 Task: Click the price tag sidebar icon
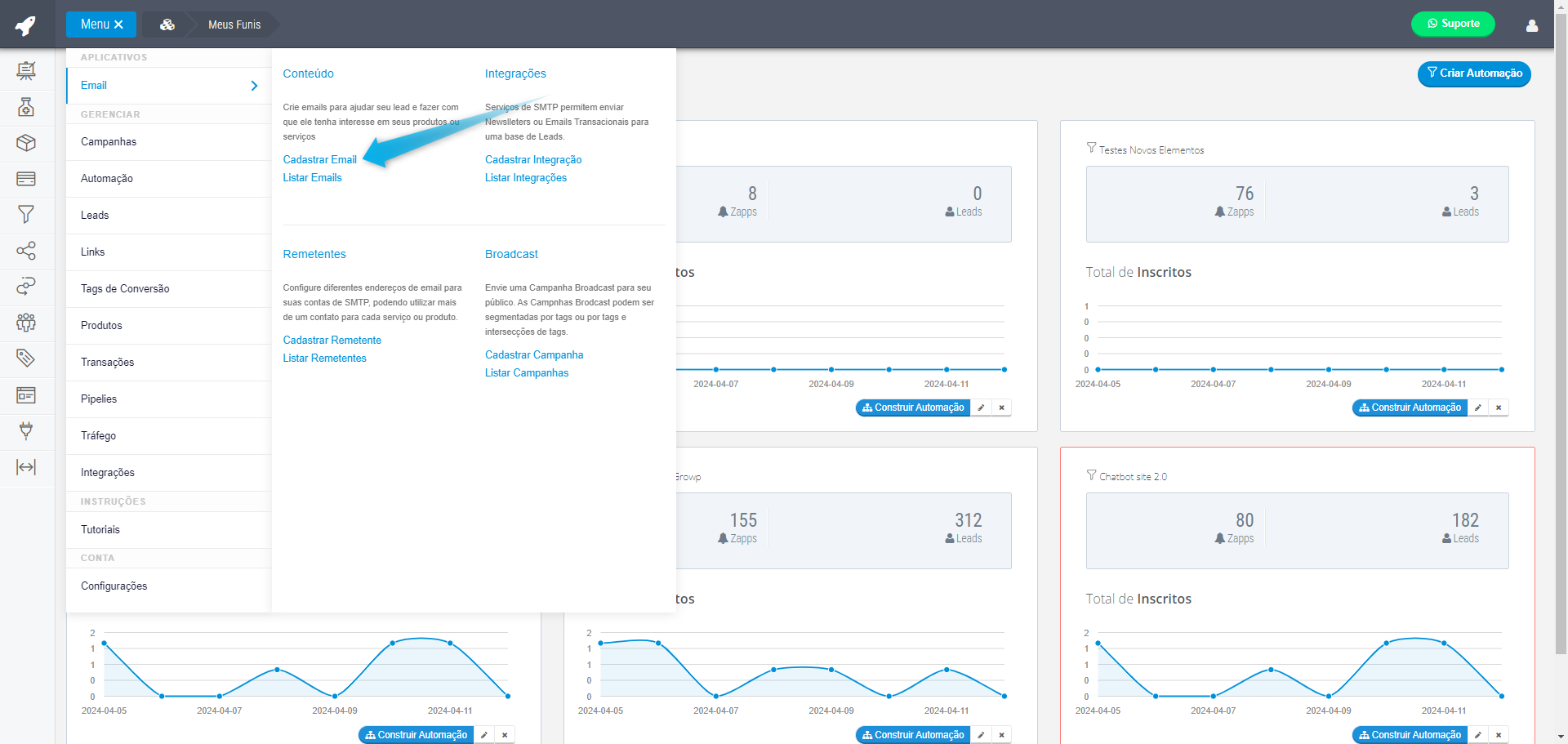(x=26, y=358)
